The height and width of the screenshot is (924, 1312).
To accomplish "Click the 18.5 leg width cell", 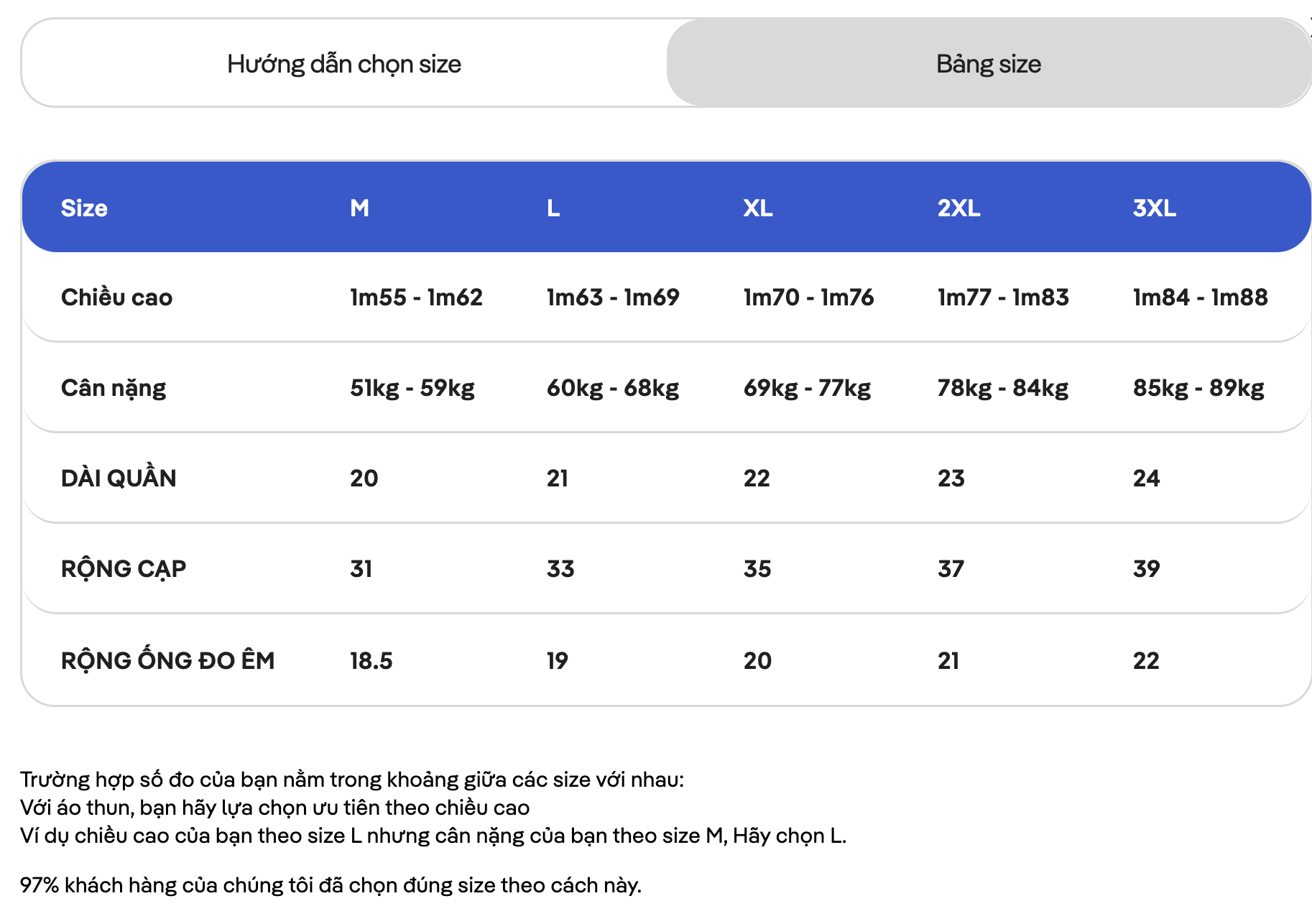I will click(371, 660).
